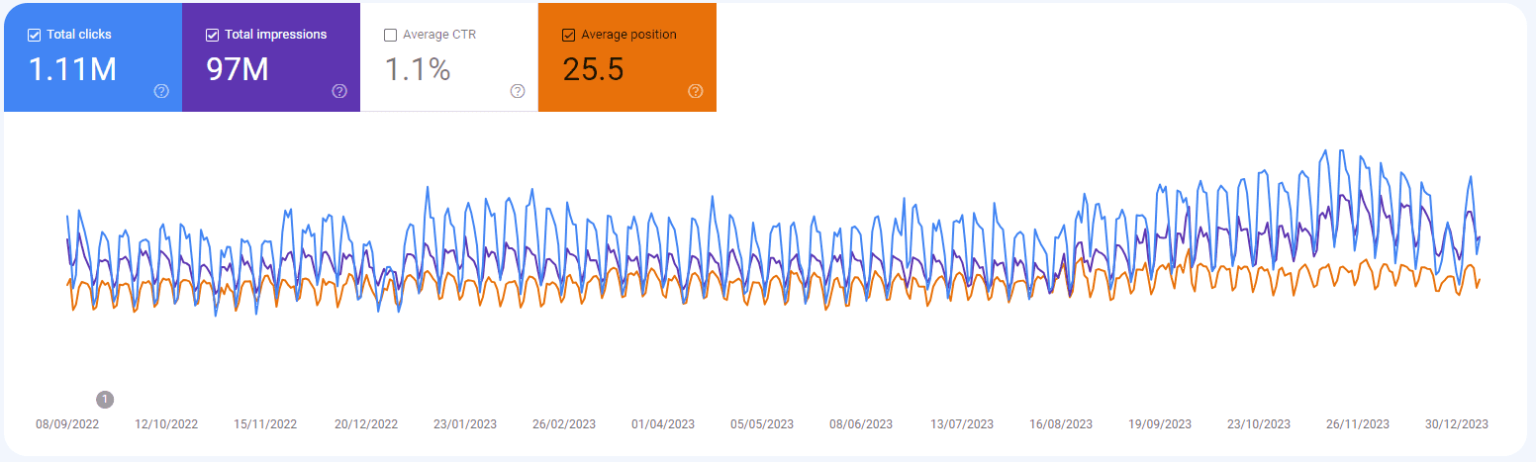This screenshot has height=462, width=1536.
Task: Click the 1.11M total clicks value
Action: 73,69
